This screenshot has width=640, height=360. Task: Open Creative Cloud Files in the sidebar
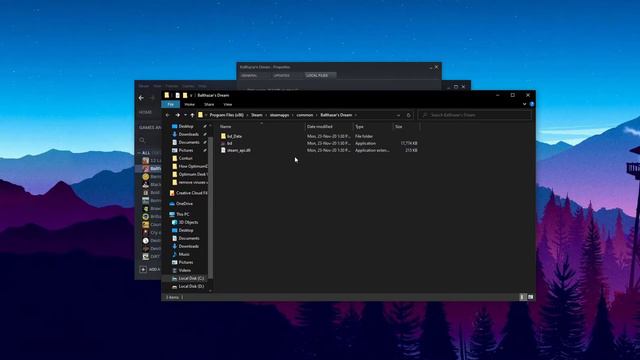pyautogui.click(x=188, y=193)
